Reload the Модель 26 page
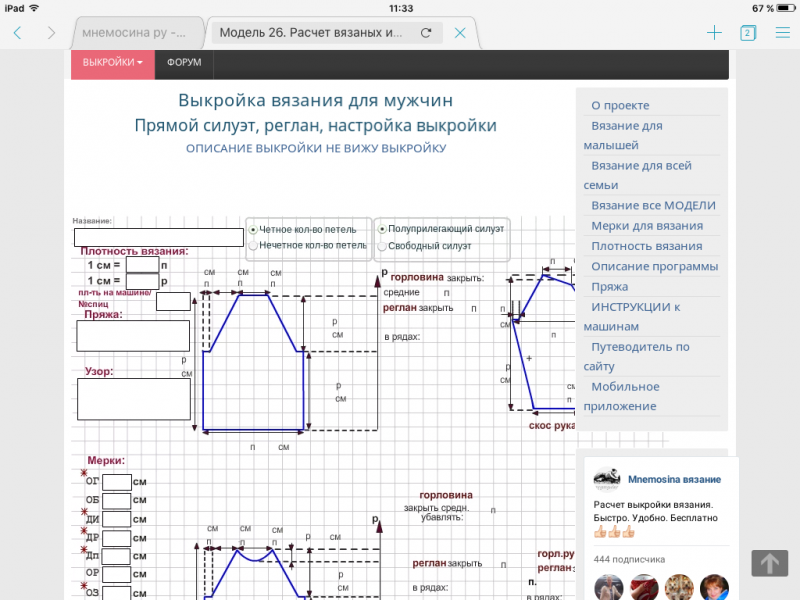This screenshot has height=600, width=800. (x=426, y=33)
